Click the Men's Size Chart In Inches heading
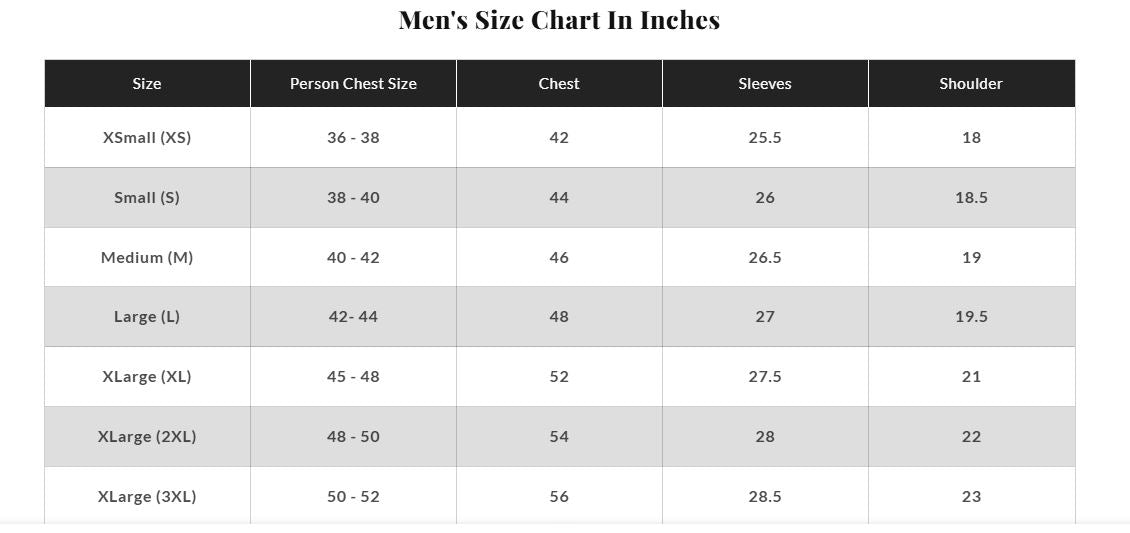This screenshot has width=1130, height=533. (x=559, y=20)
